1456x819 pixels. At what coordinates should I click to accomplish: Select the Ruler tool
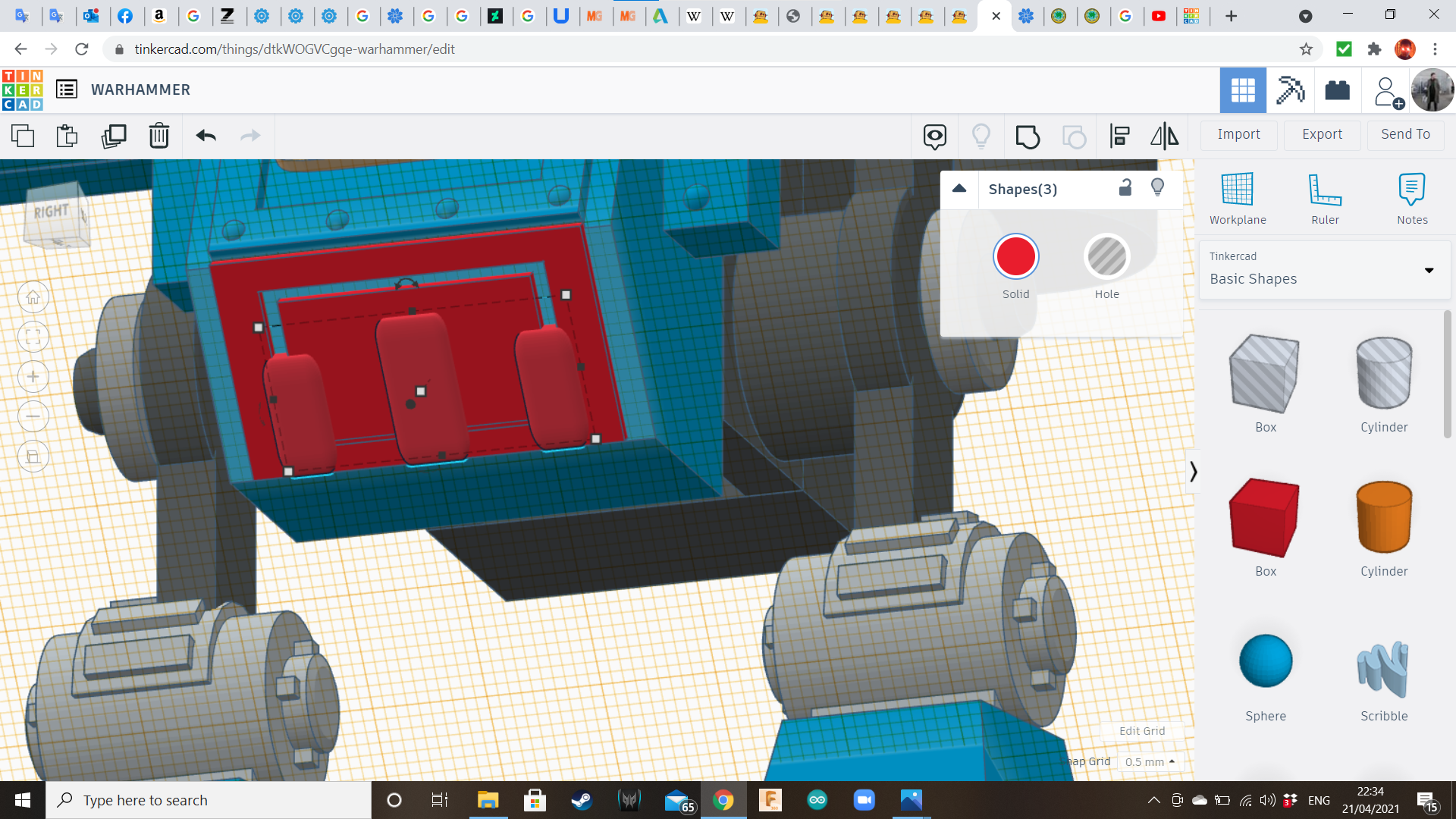pyautogui.click(x=1325, y=199)
